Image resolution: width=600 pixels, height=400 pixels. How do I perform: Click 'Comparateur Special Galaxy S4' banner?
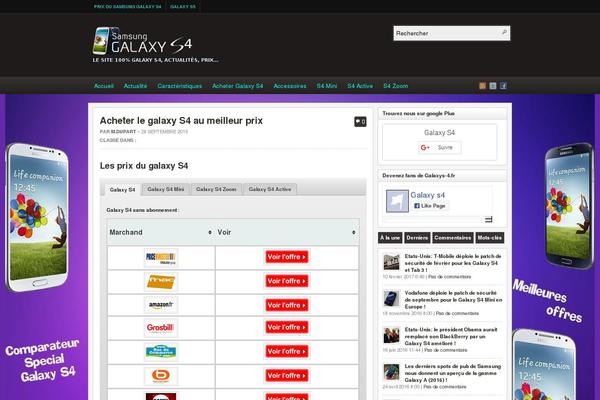click(x=42, y=361)
